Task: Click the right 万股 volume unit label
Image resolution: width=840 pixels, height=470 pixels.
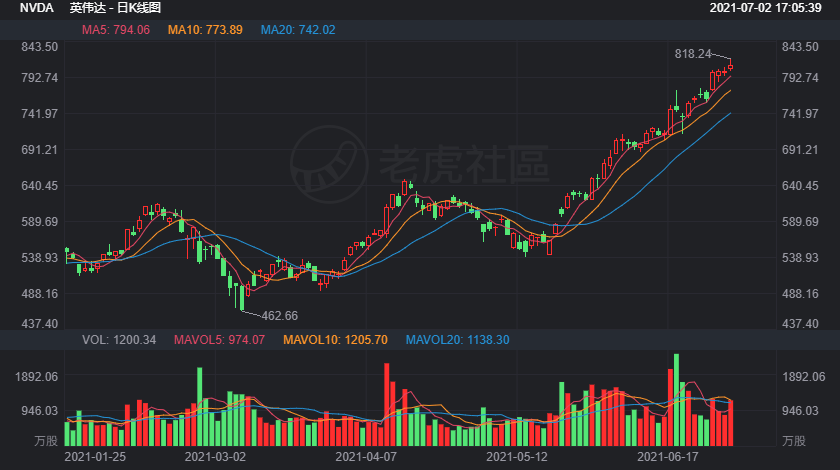Action: (793, 441)
